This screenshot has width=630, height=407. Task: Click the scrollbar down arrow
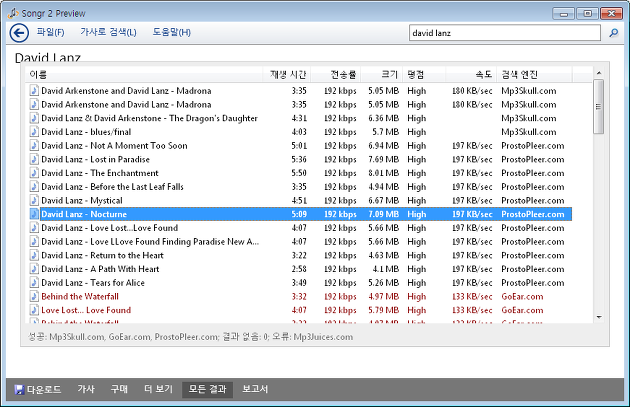599,317
